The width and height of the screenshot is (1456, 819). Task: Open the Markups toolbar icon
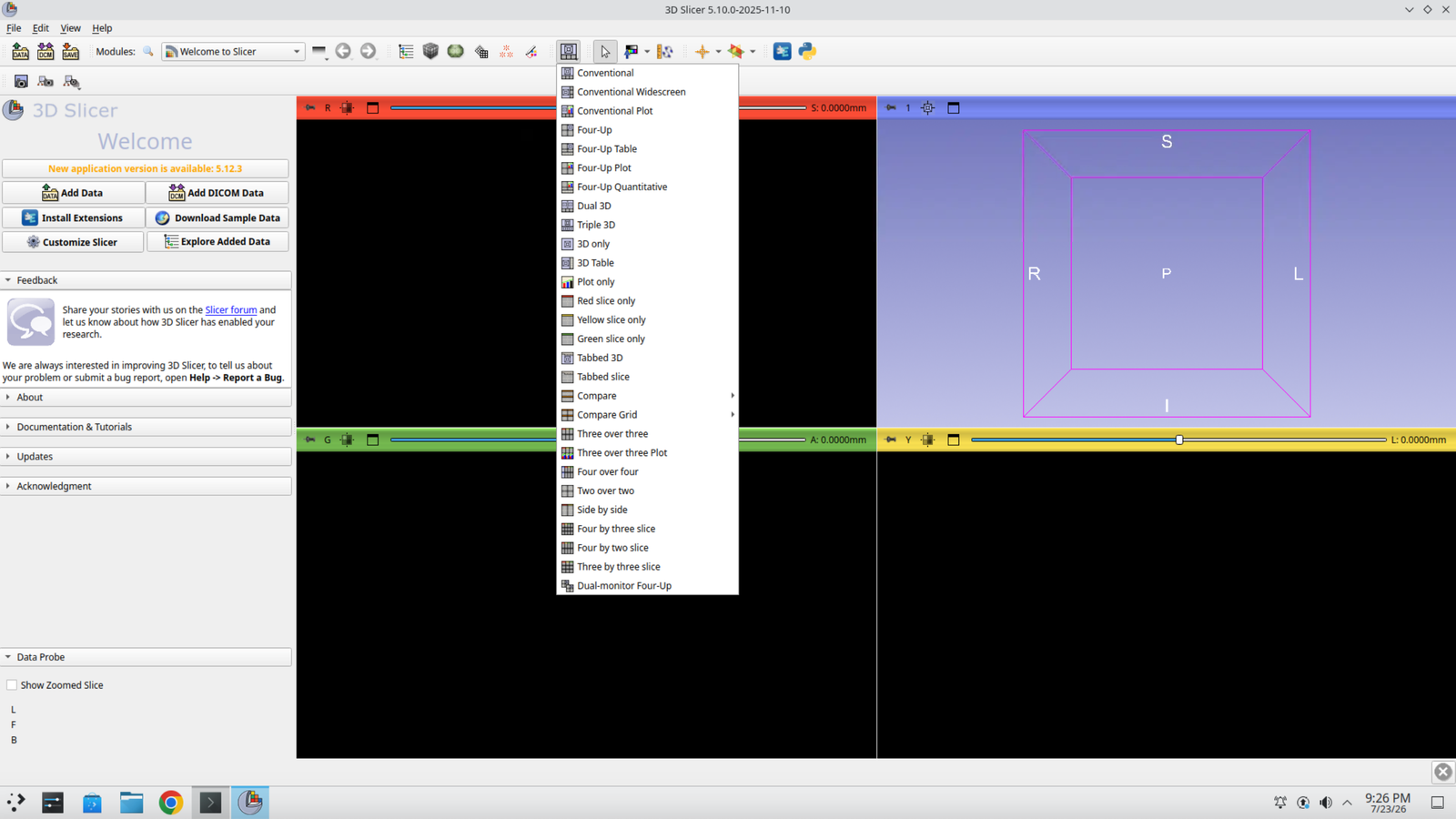pyautogui.click(x=506, y=52)
